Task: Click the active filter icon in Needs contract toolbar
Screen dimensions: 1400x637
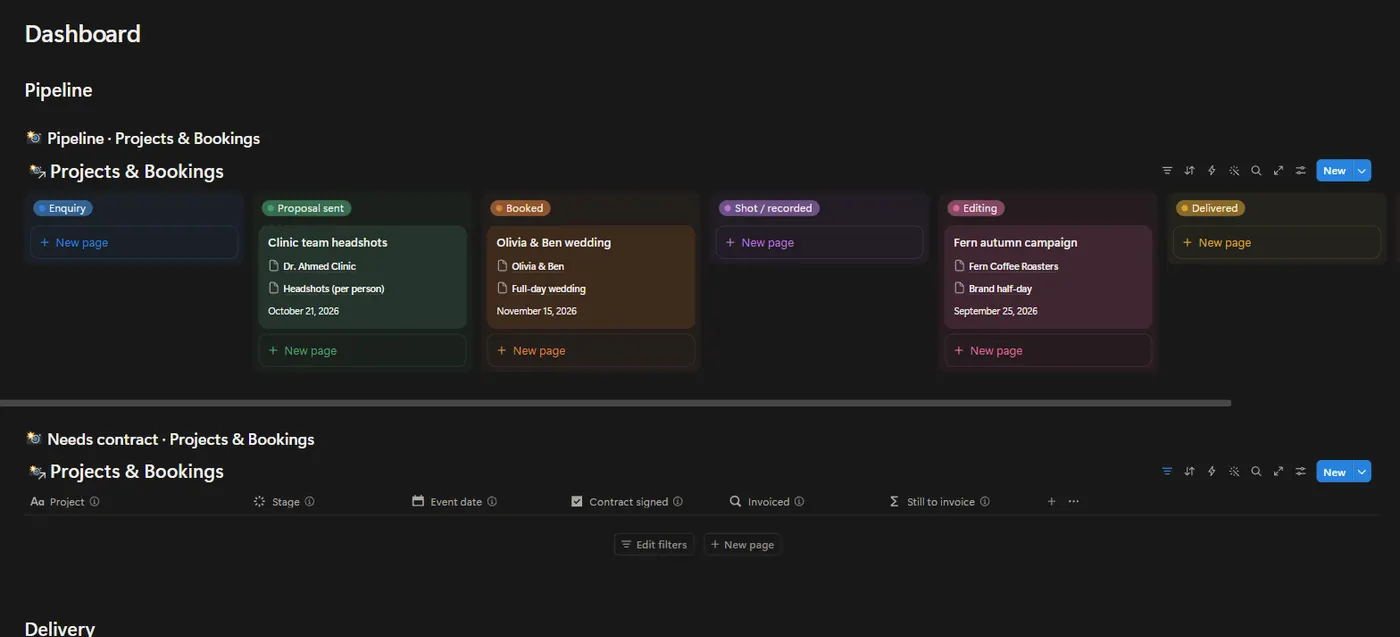Action: tap(1167, 472)
